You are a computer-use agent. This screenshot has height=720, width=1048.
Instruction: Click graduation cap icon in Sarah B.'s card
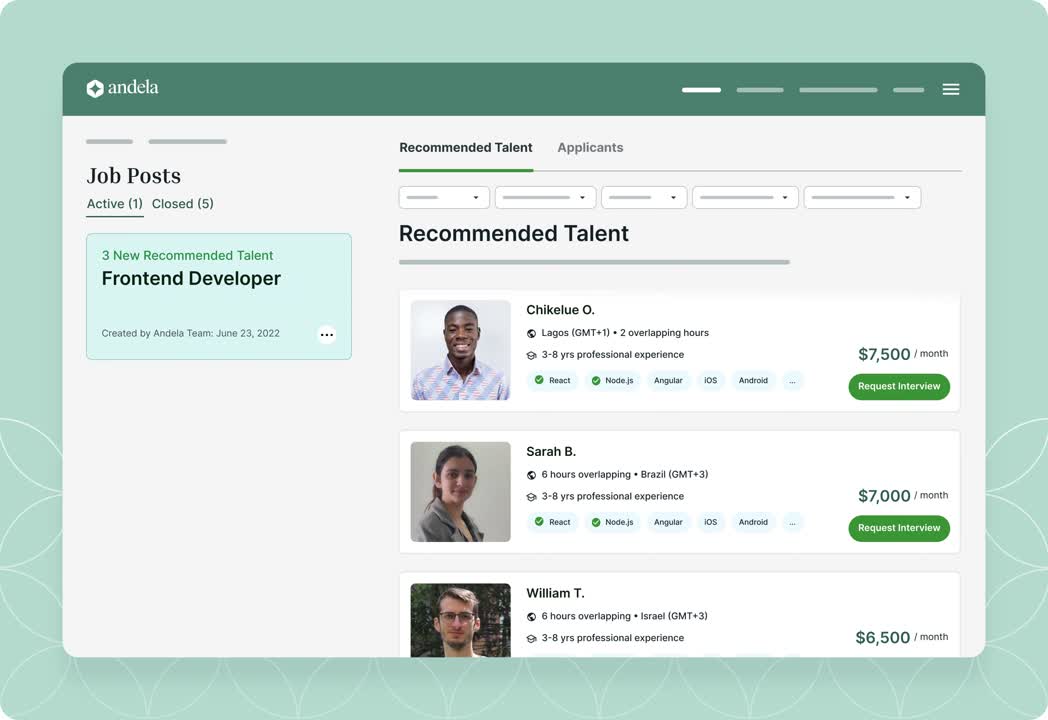[x=532, y=497]
